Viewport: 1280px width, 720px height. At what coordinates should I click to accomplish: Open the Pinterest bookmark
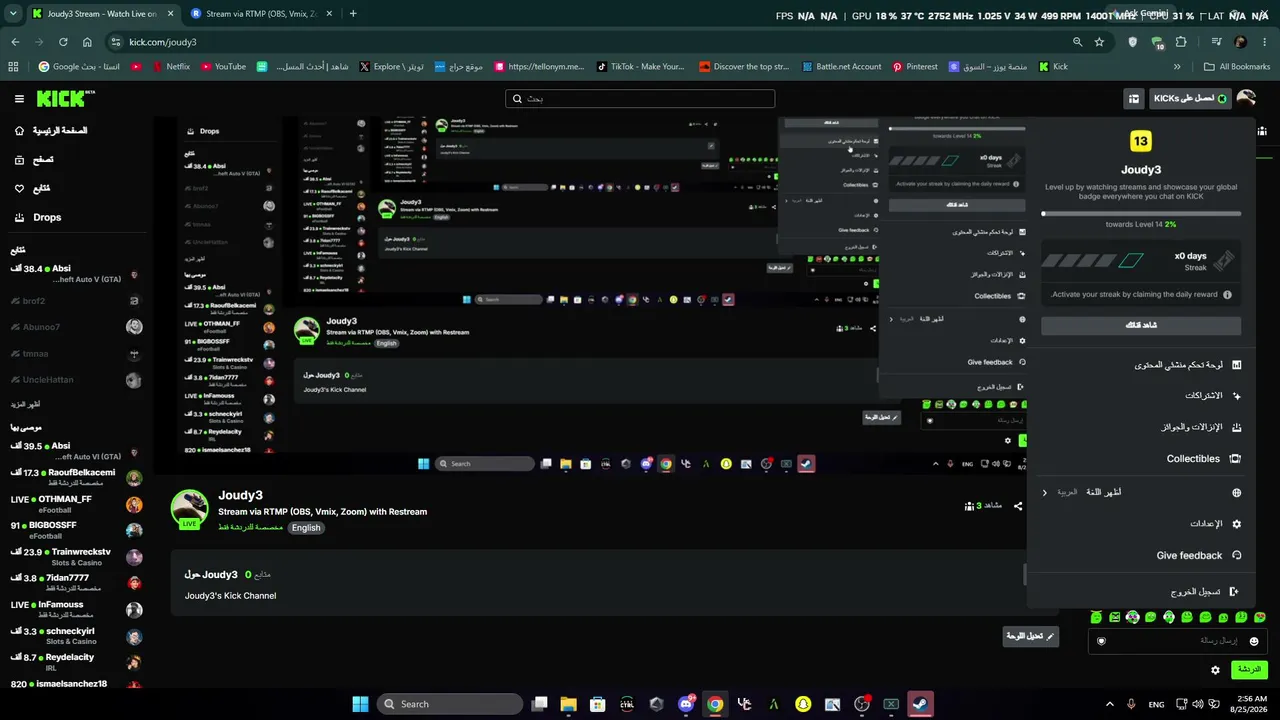tap(915, 67)
